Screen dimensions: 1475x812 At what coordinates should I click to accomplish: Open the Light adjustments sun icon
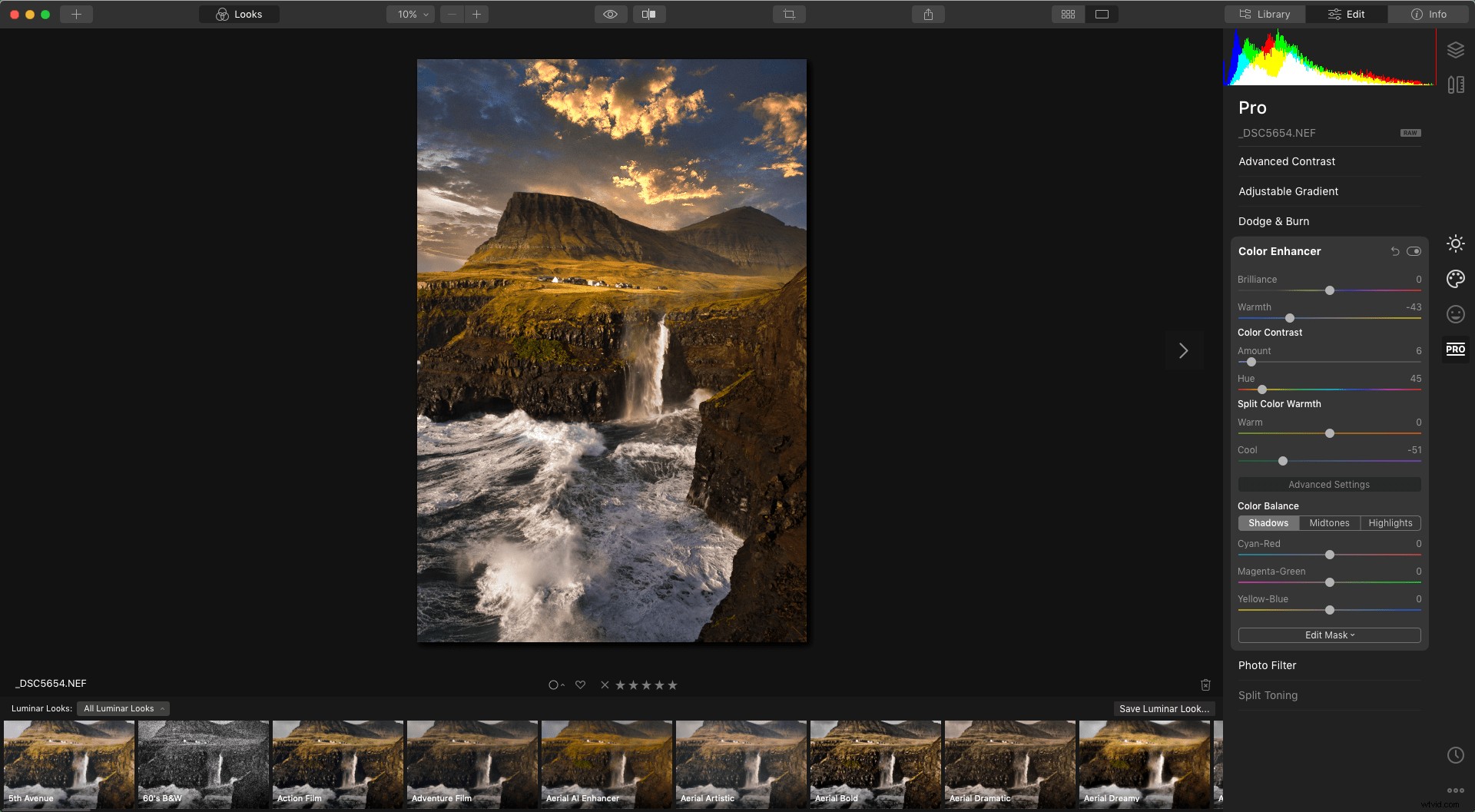pyautogui.click(x=1456, y=243)
